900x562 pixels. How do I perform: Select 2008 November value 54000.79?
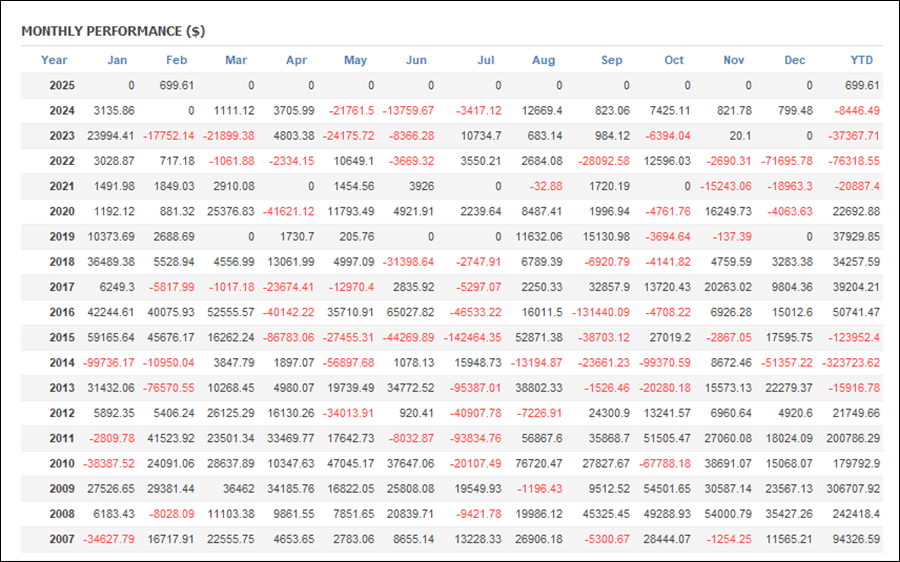click(x=728, y=514)
